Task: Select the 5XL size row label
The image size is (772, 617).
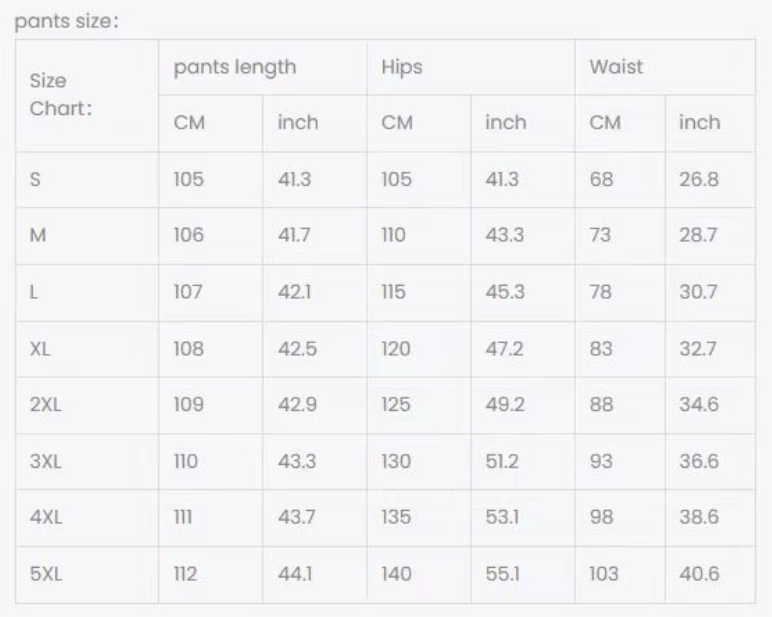Action: pos(87,575)
